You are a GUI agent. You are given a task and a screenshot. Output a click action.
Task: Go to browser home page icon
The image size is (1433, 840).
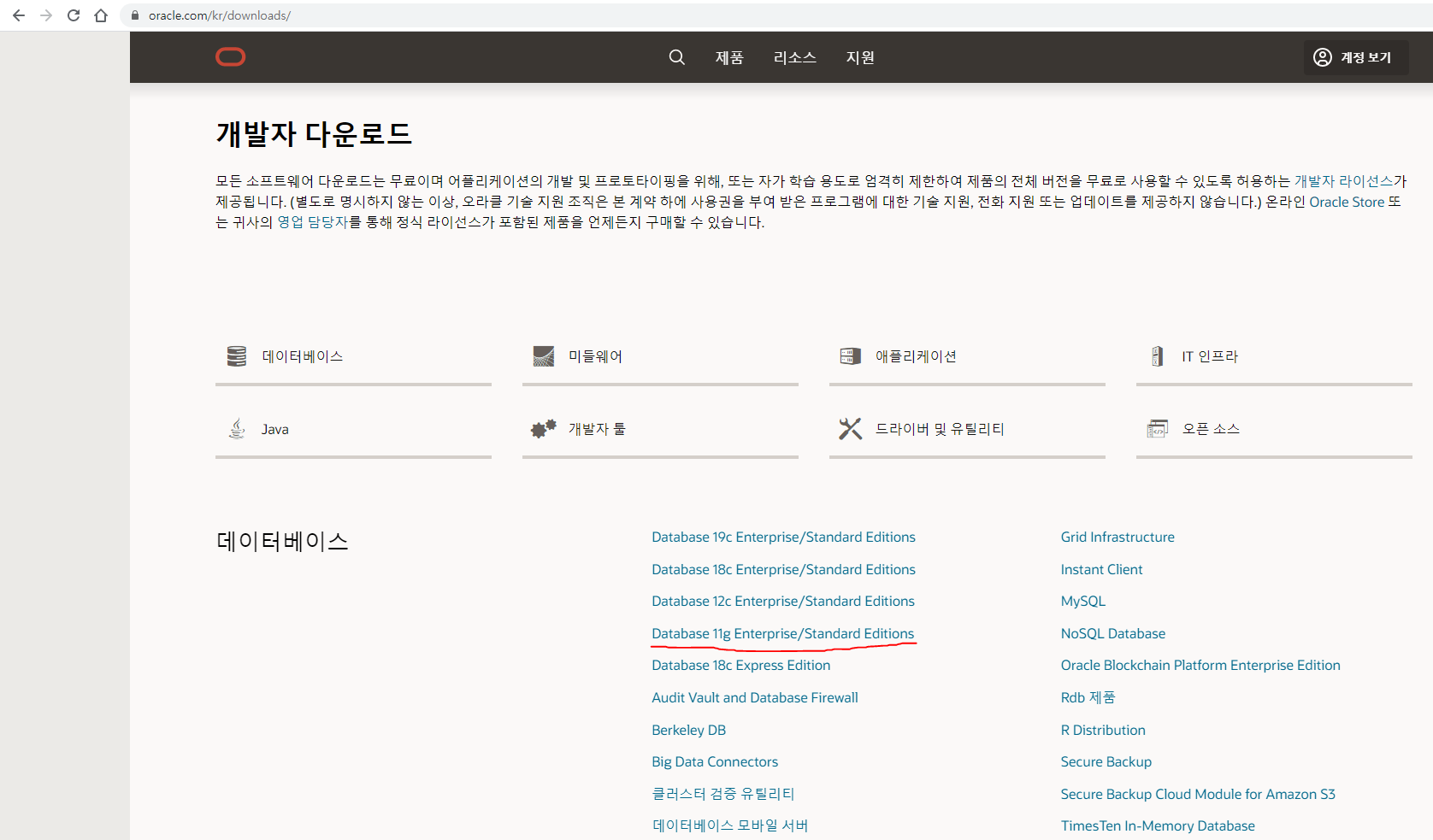pos(101,15)
